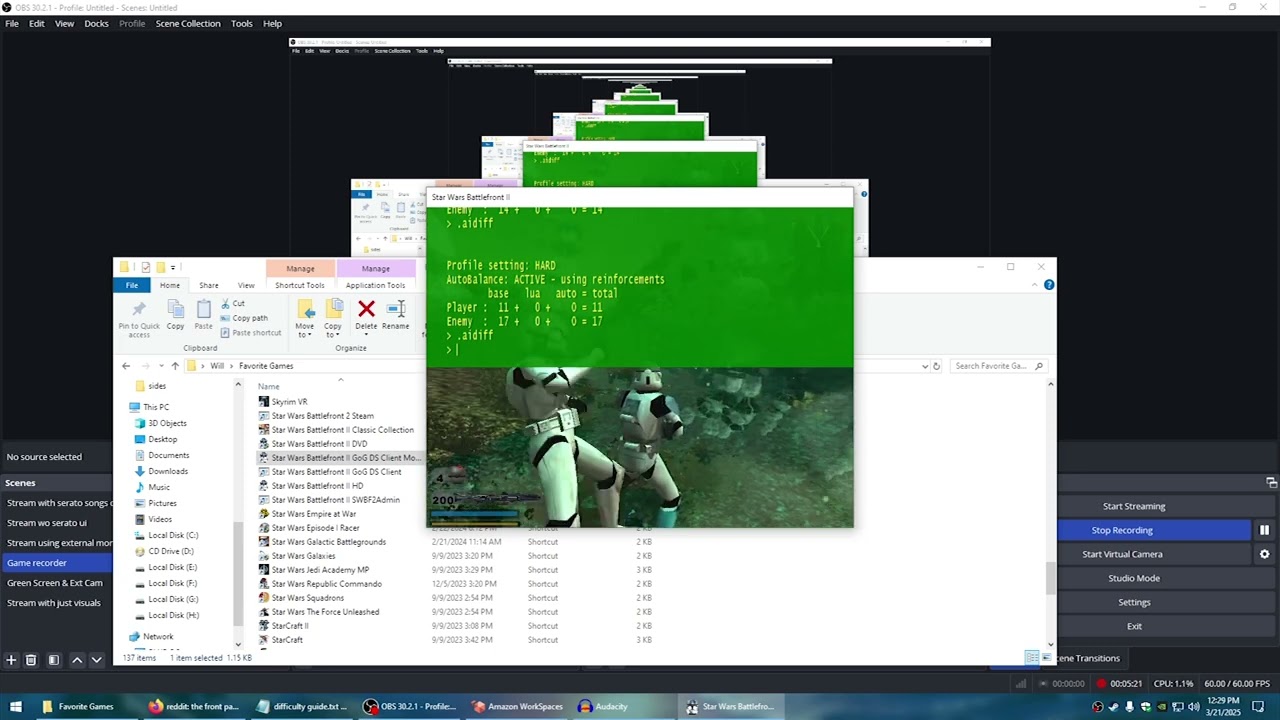
Task: Click the Copy icon in the Clipboard group
Action: pyautogui.click(x=175, y=310)
